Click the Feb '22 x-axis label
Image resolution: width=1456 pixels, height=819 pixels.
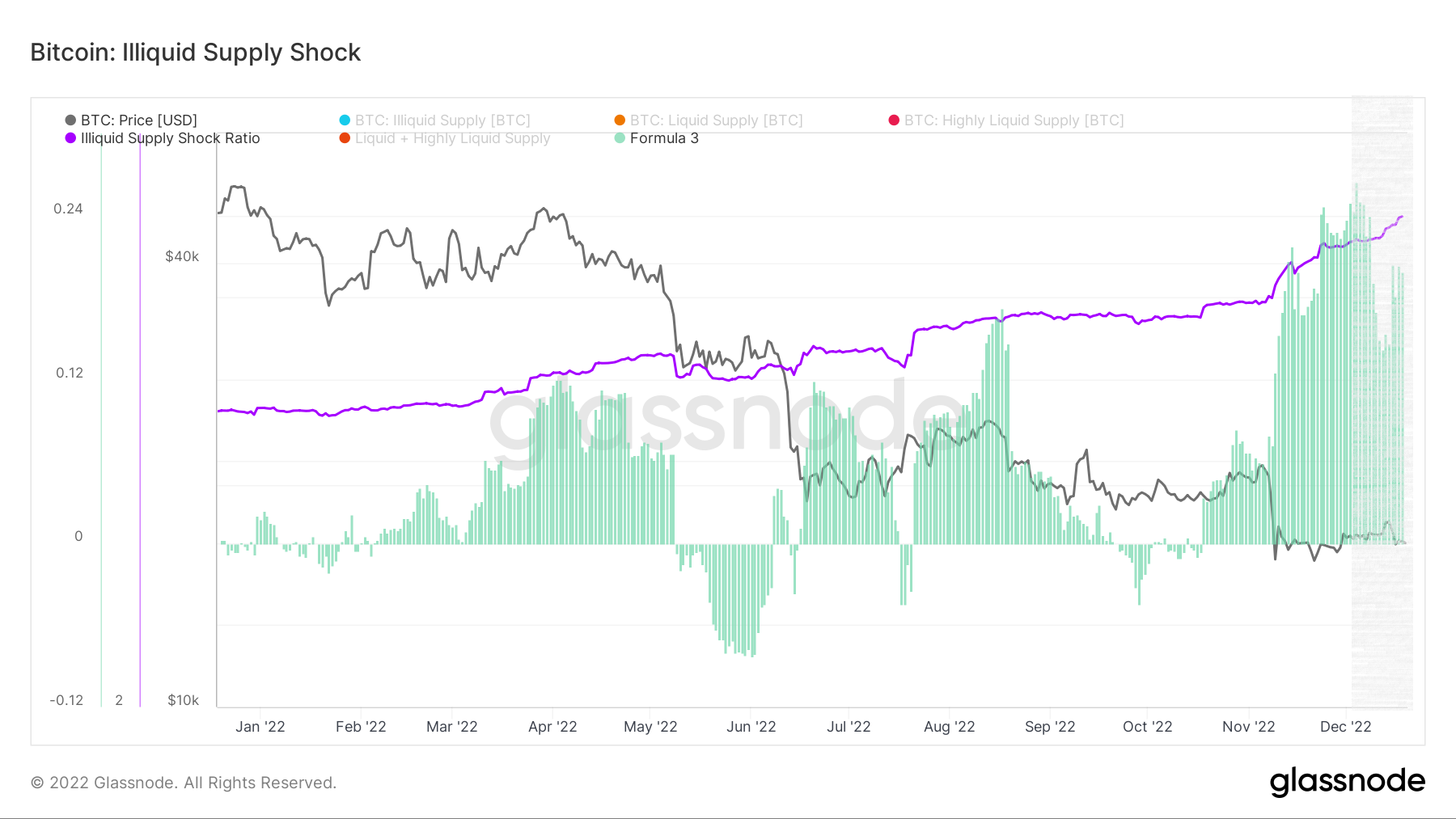(361, 727)
